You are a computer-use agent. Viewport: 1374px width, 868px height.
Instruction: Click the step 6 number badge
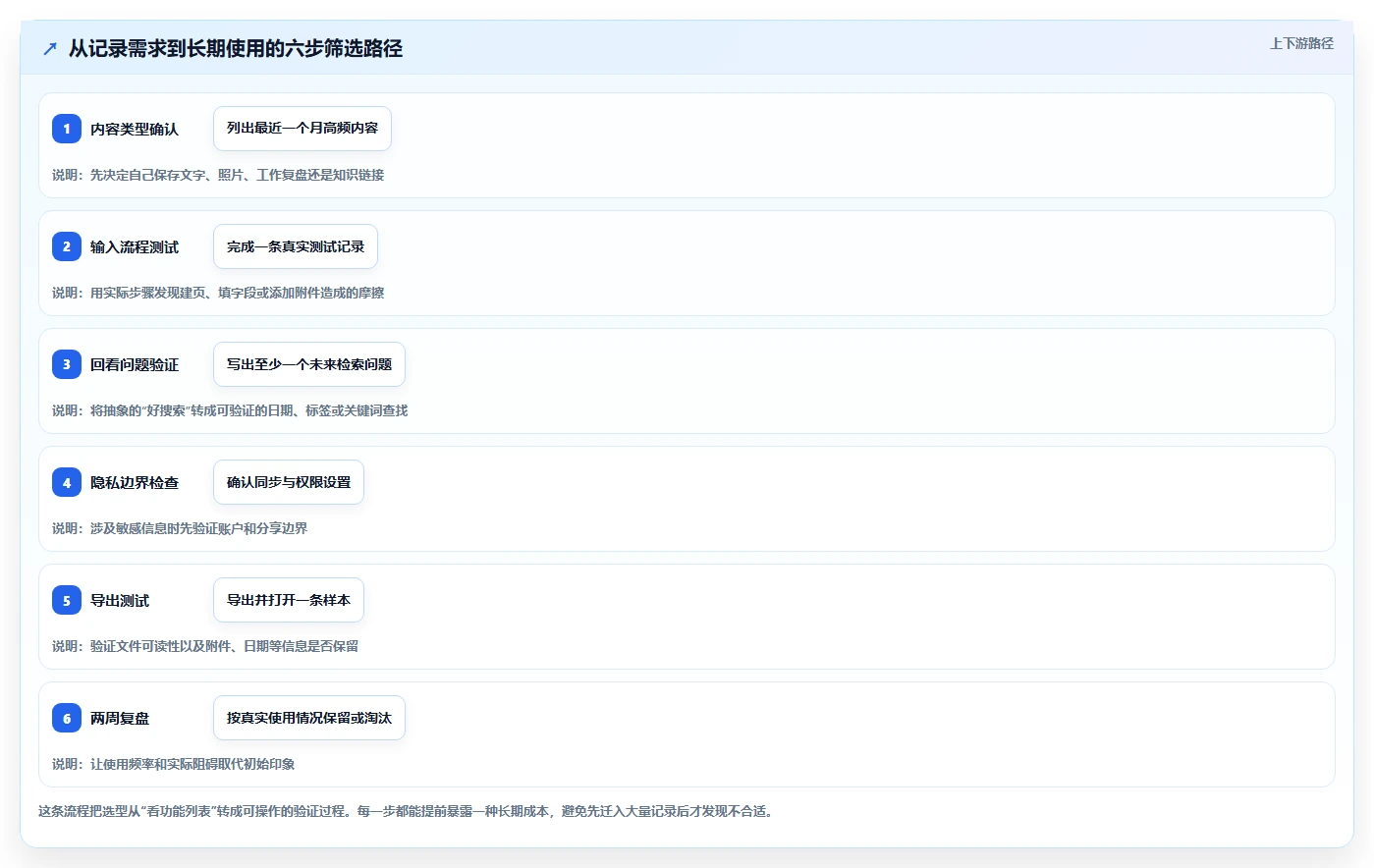[67, 718]
